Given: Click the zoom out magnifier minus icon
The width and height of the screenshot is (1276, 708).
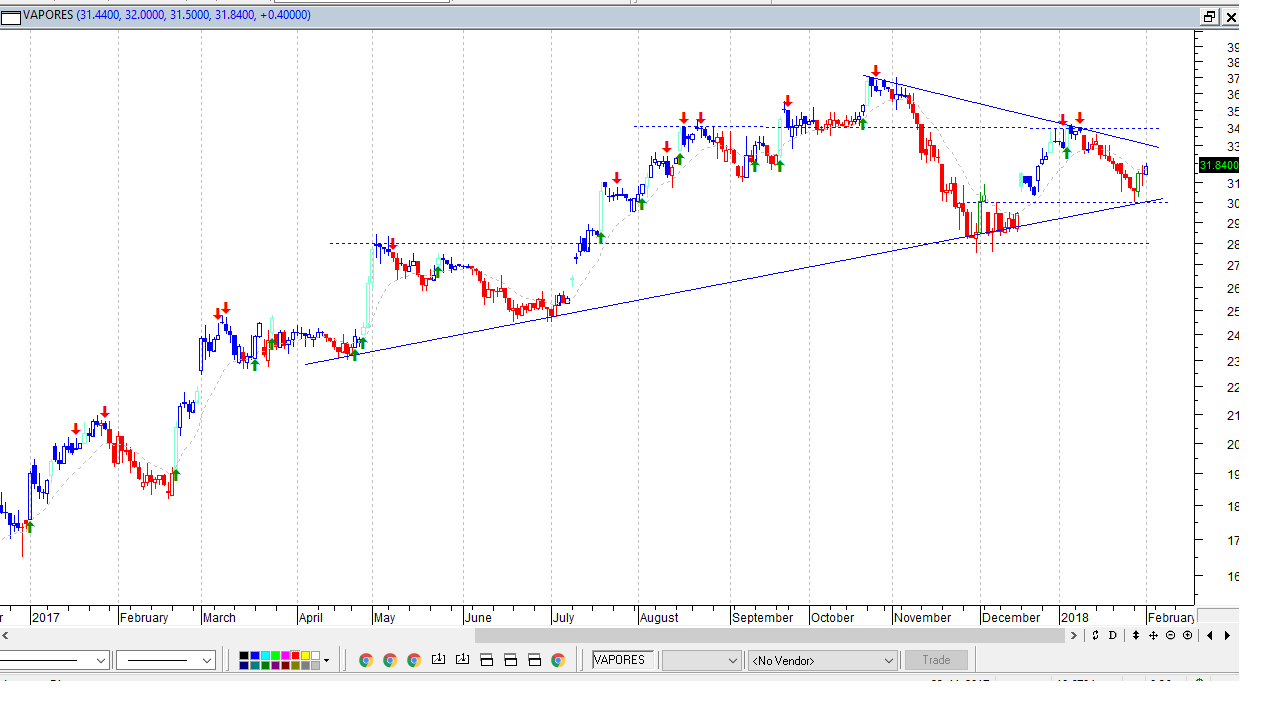Looking at the screenshot, I should click(x=1170, y=636).
